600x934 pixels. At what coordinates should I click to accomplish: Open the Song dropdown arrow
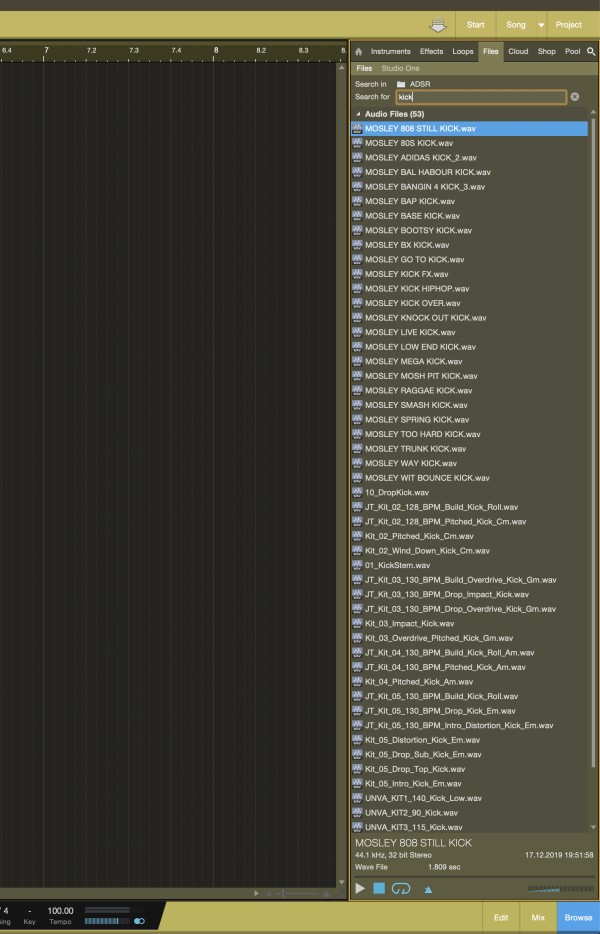pos(541,25)
